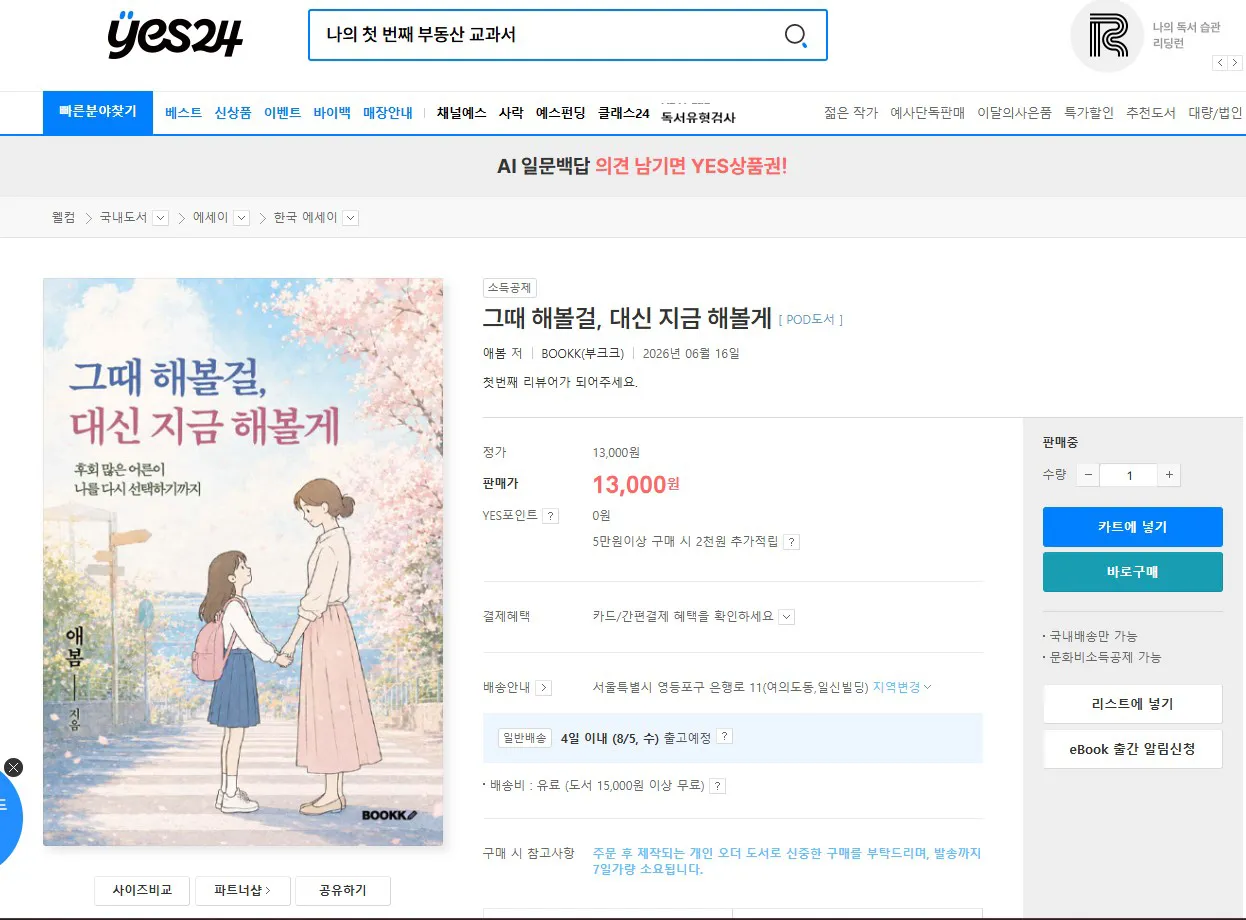Open 지역변경 dropdown

pos(902,687)
